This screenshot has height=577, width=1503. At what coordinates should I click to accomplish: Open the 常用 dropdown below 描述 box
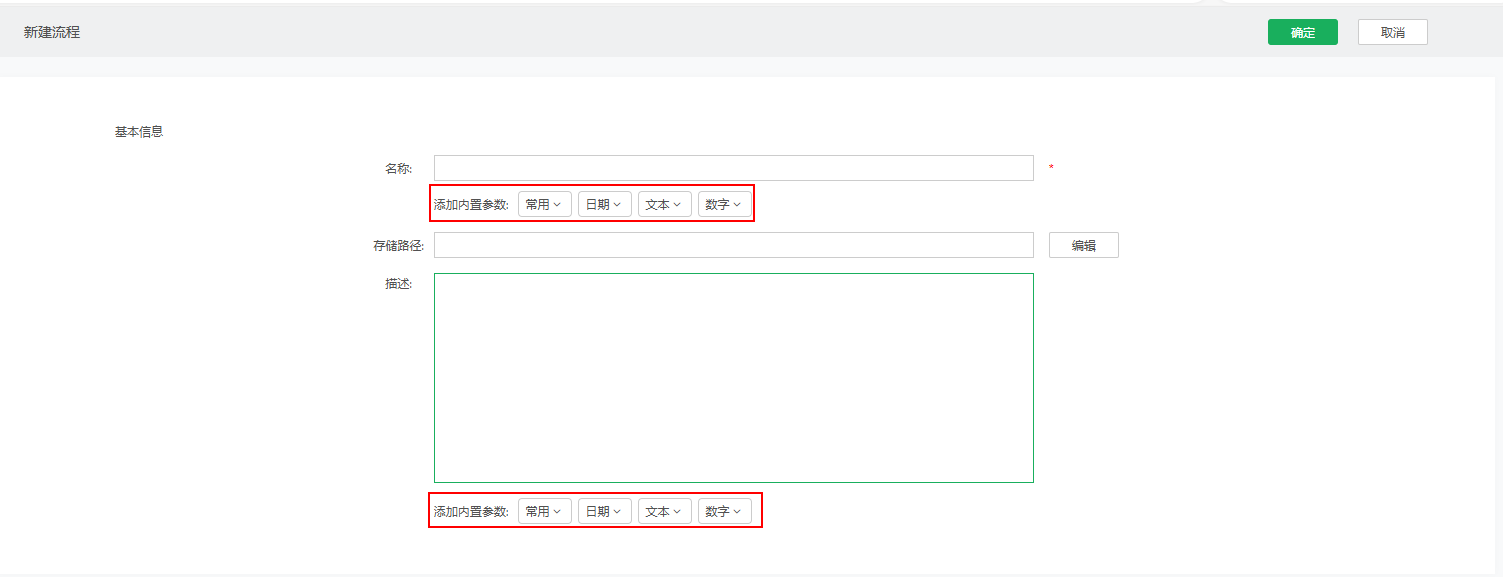[544, 511]
